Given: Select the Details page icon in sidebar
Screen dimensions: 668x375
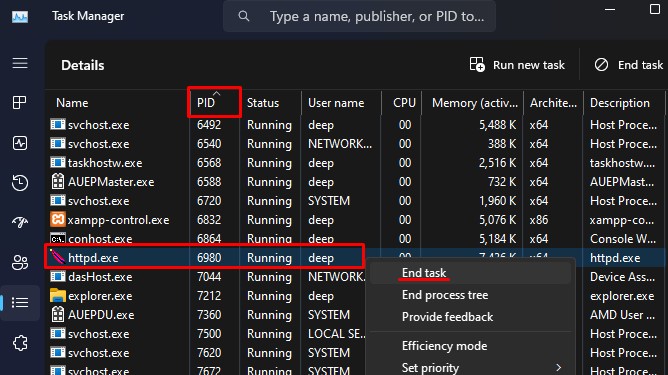Looking at the screenshot, I should pyautogui.click(x=20, y=303).
